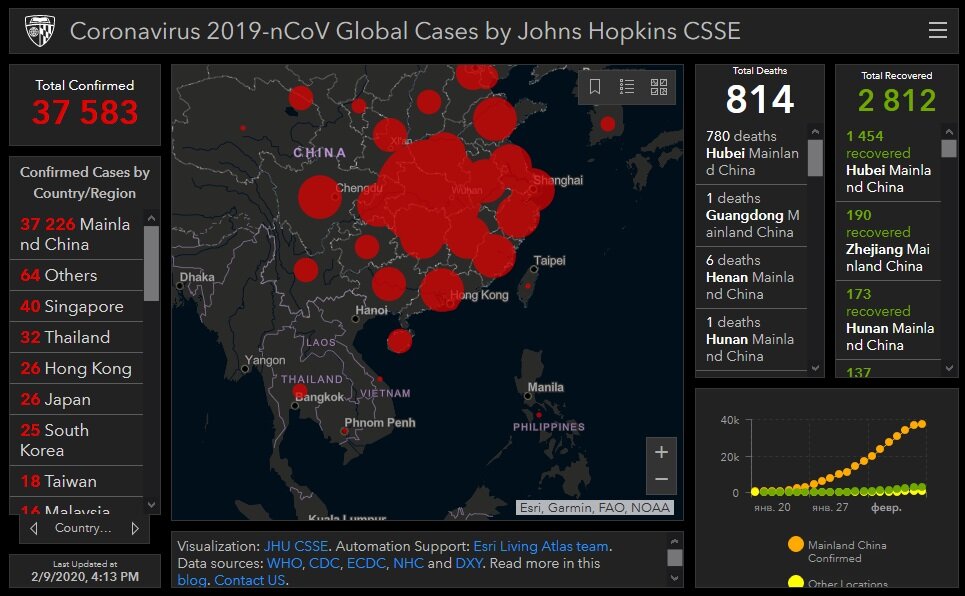
Task: Select the Country tab label
Action: [x=83, y=528]
